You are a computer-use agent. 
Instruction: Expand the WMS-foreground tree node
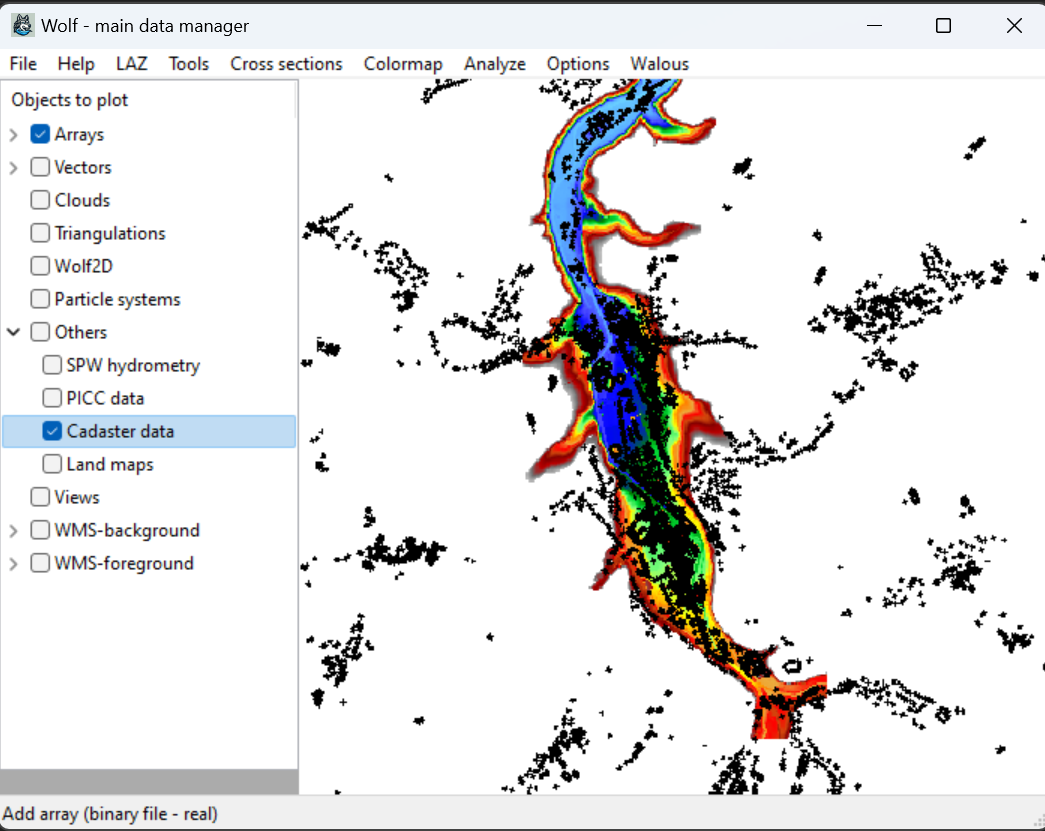(x=14, y=563)
